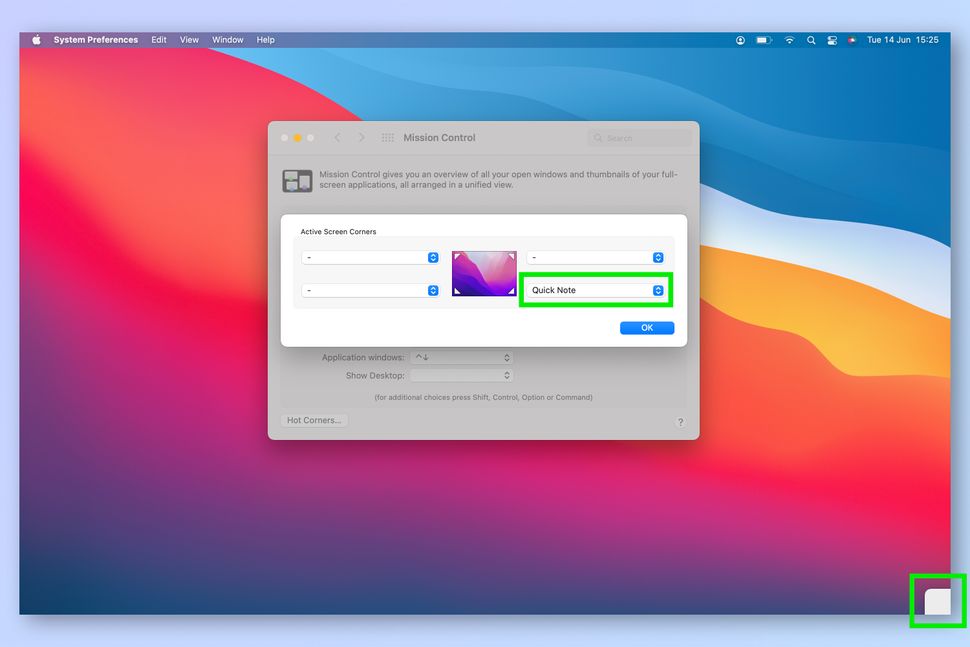Click the Quick Note indicator at screen corner
This screenshot has width=970, height=647.
click(x=936, y=601)
